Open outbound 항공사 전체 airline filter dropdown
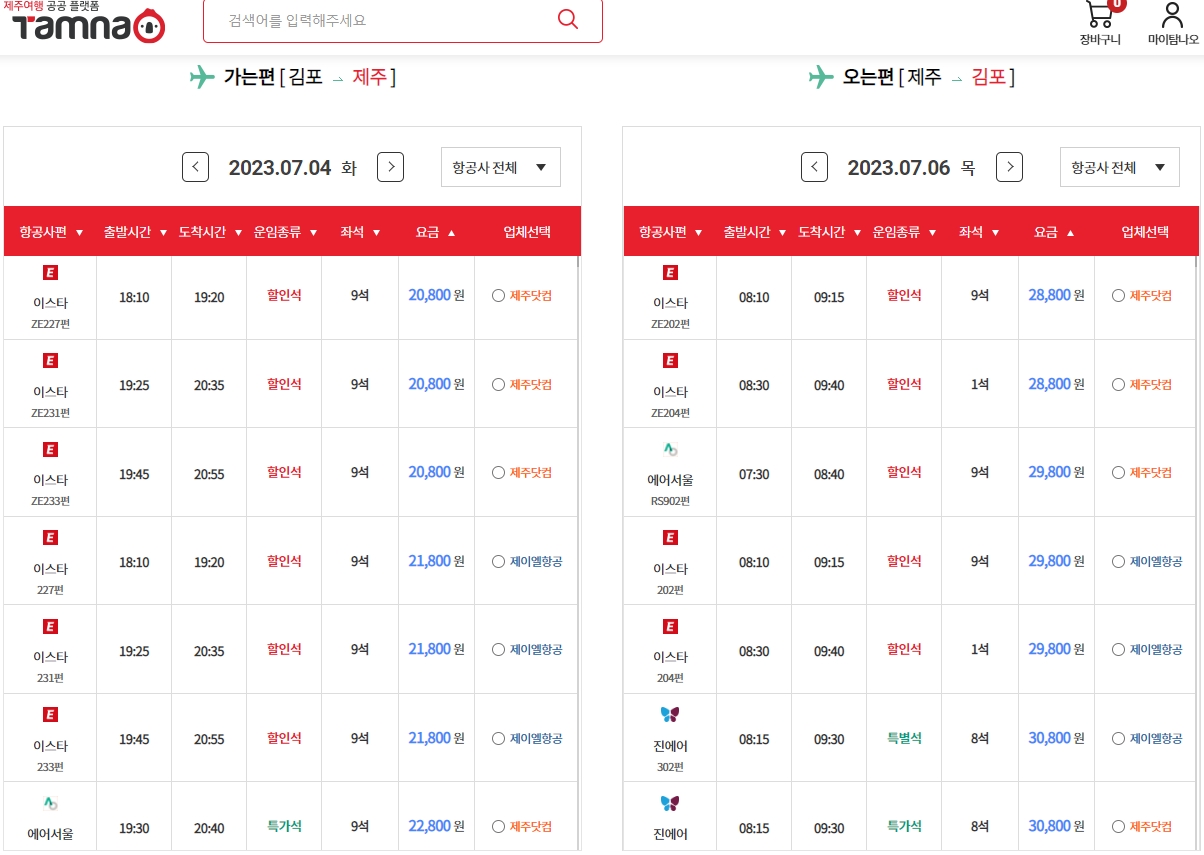Viewport: 1204px width, 855px height. (x=501, y=167)
